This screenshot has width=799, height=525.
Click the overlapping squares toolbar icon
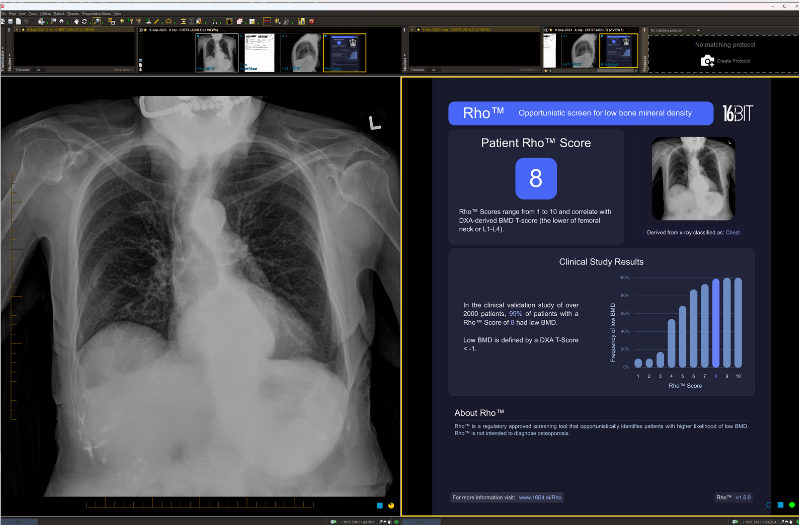point(112,21)
